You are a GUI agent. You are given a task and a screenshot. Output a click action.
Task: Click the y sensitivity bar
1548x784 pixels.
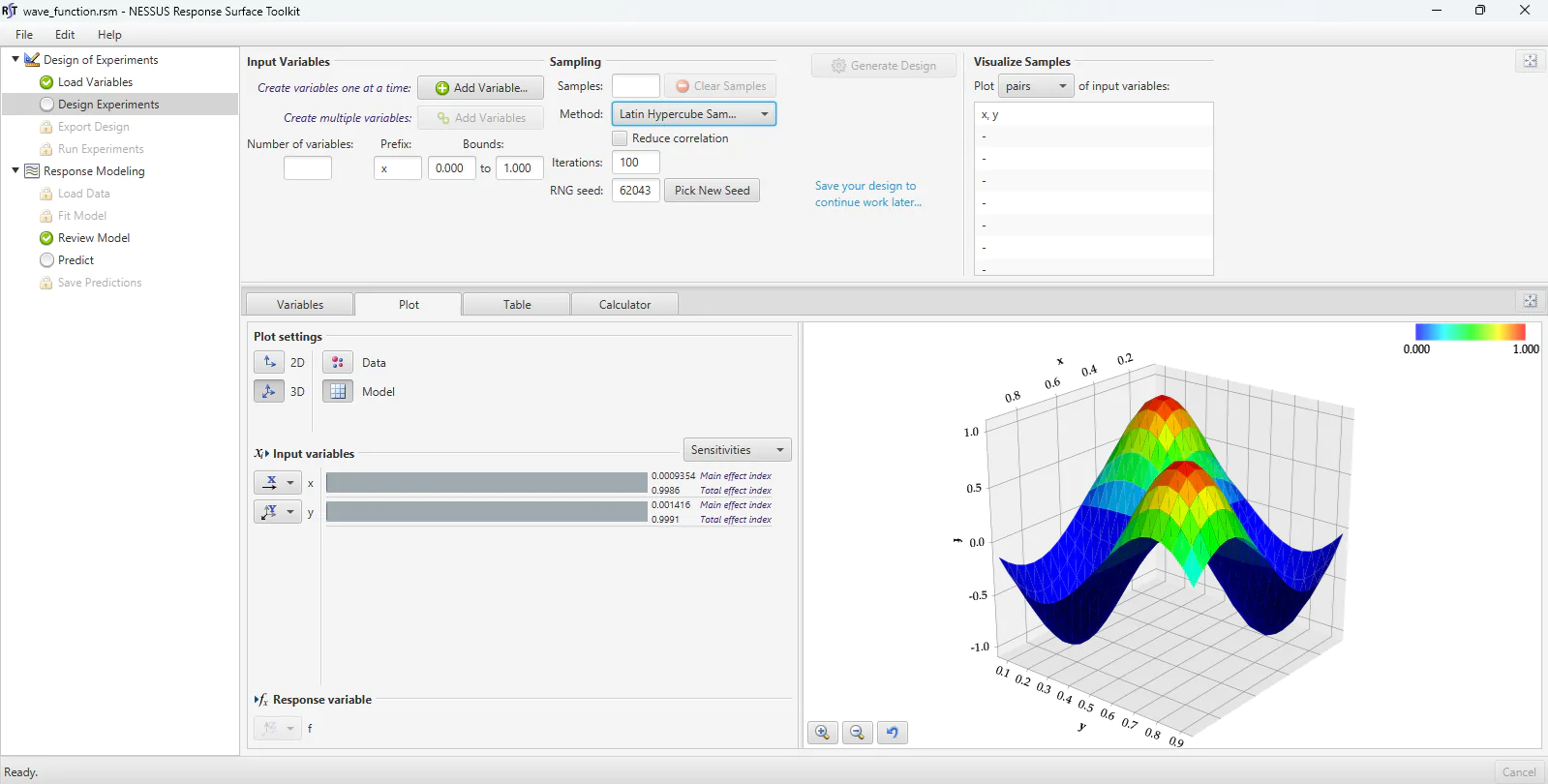click(486, 511)
